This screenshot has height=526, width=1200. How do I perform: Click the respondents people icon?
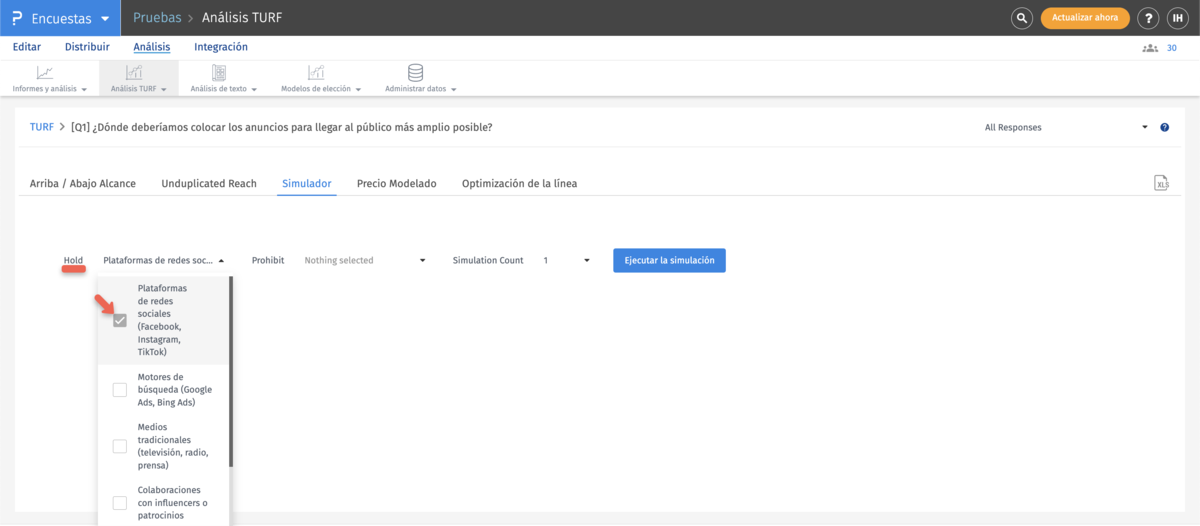pyautogui.click(x=1150, y=48)
